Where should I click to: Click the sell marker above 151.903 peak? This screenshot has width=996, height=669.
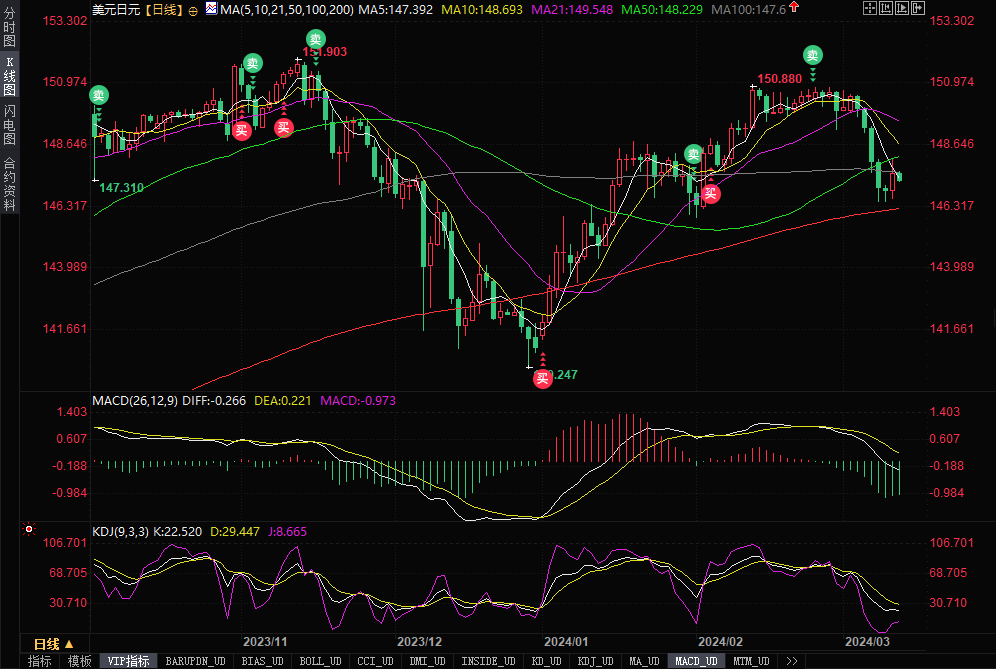pyautogui.click(x=315, y=39)
